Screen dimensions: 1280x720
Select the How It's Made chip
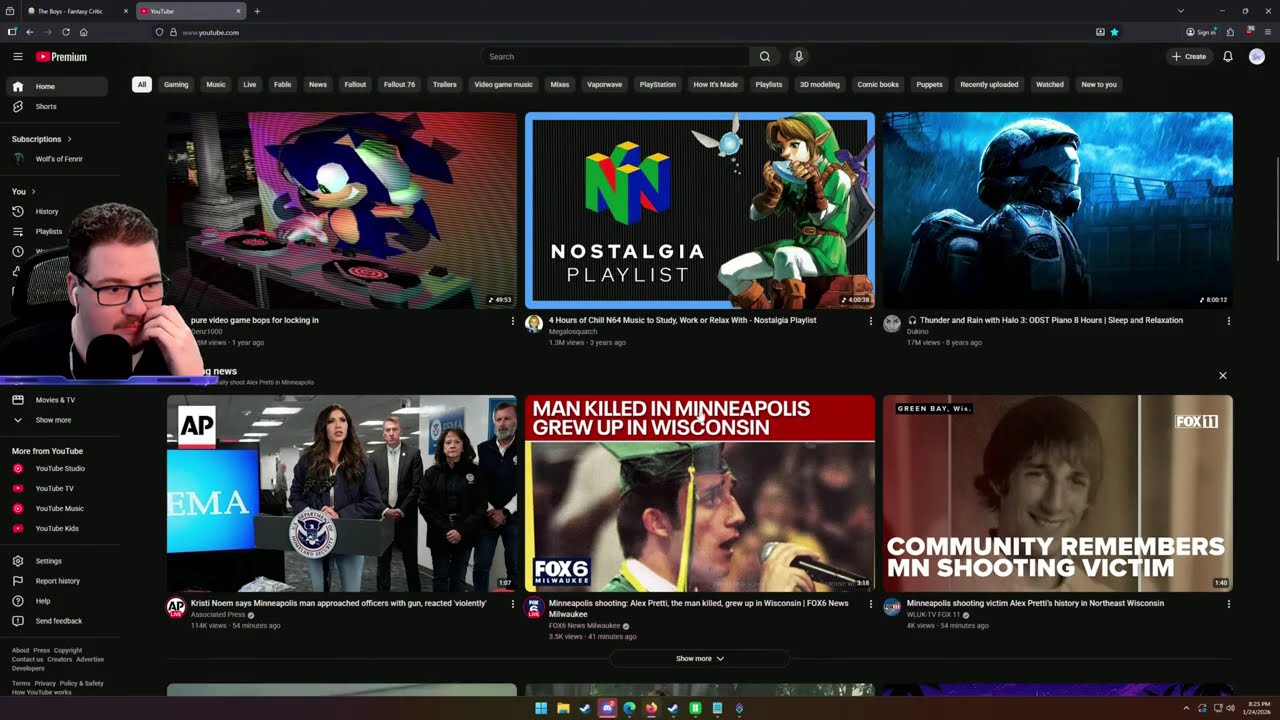point(715,85)
